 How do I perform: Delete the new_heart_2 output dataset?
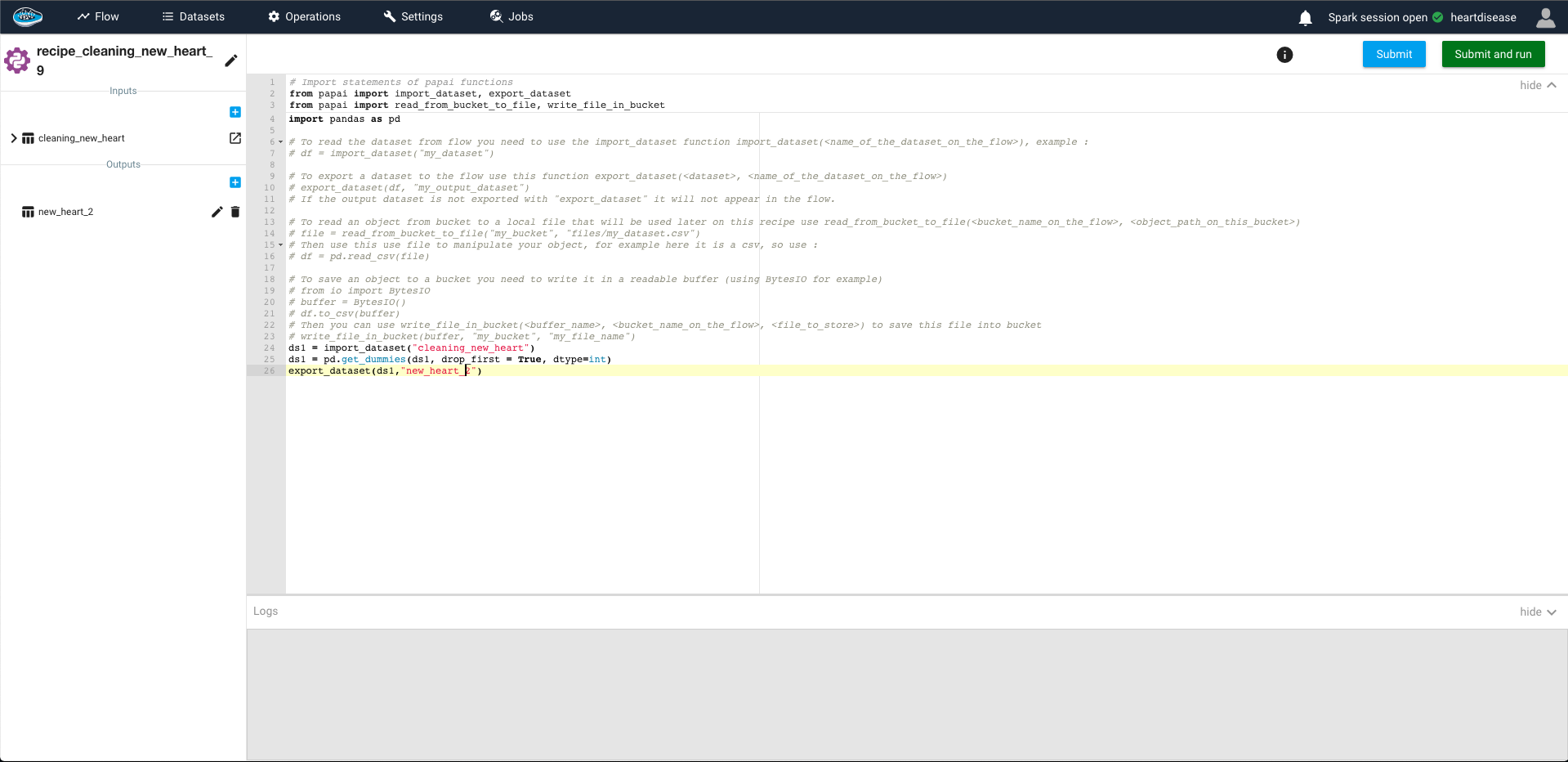click(x=235, y=212)
